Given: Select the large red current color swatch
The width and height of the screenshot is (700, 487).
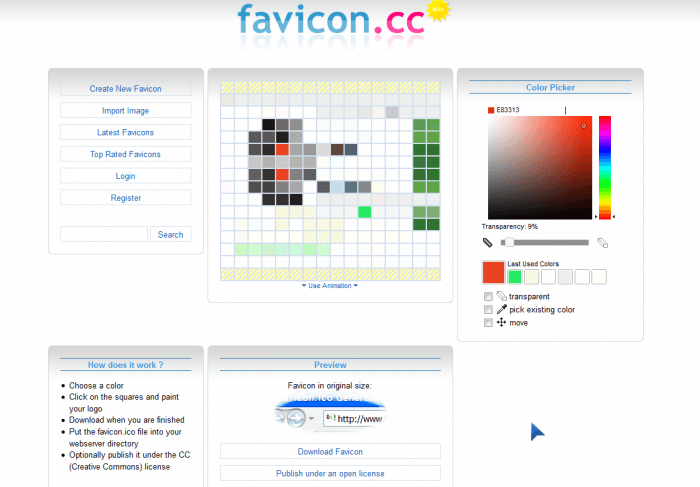Looking at the screenshot, I should click(493, 273).
